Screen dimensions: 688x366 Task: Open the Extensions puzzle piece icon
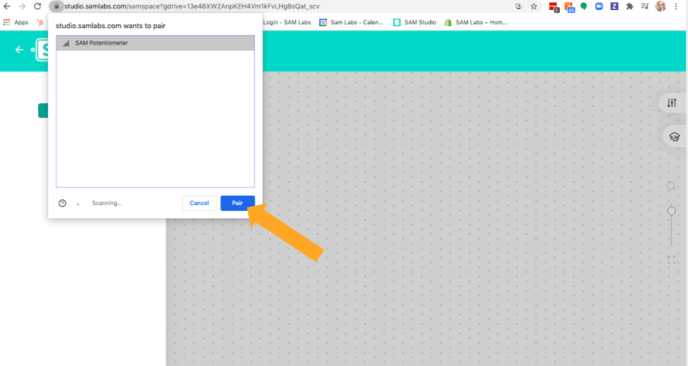tap(630, 6)
